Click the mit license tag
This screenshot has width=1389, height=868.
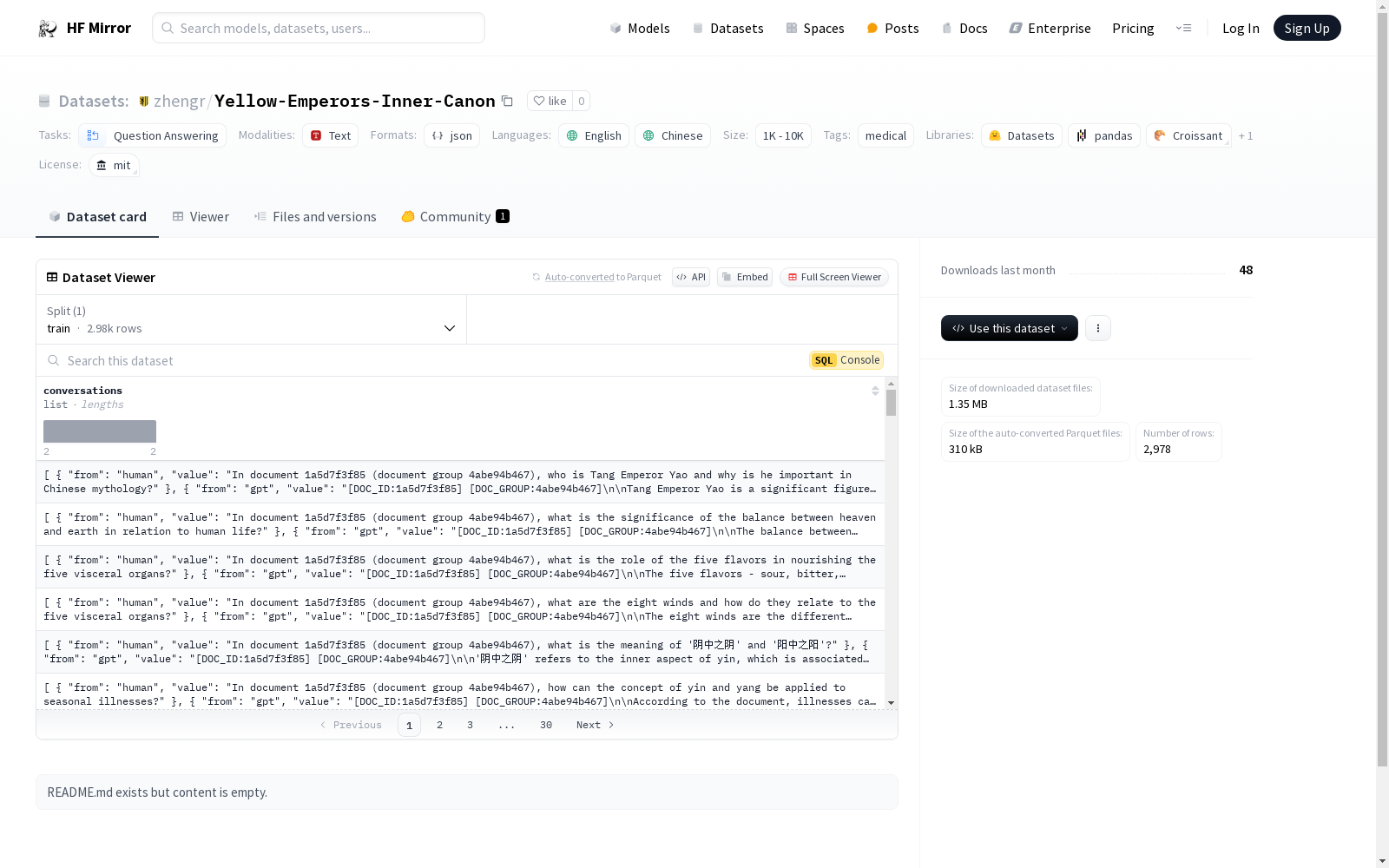click(x=114, y=165)
